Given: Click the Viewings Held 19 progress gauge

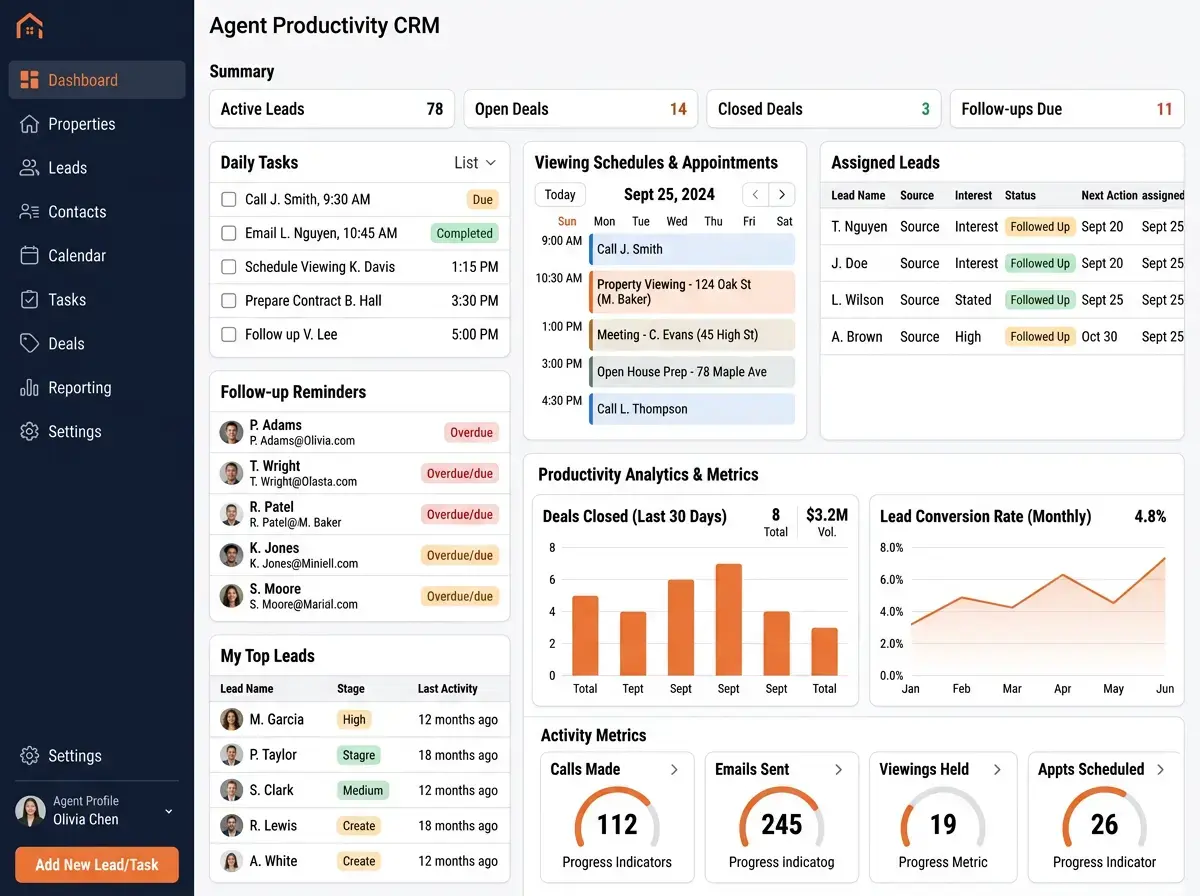Looking at the screenshot, I should [x=943, y=820].
